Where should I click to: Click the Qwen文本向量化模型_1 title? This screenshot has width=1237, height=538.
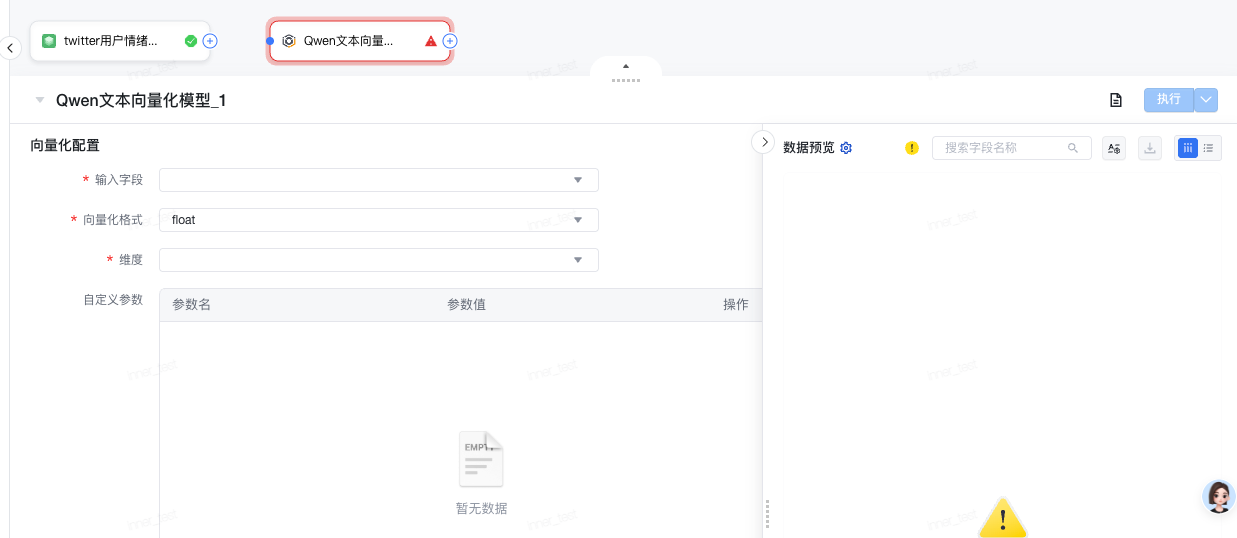141,100
